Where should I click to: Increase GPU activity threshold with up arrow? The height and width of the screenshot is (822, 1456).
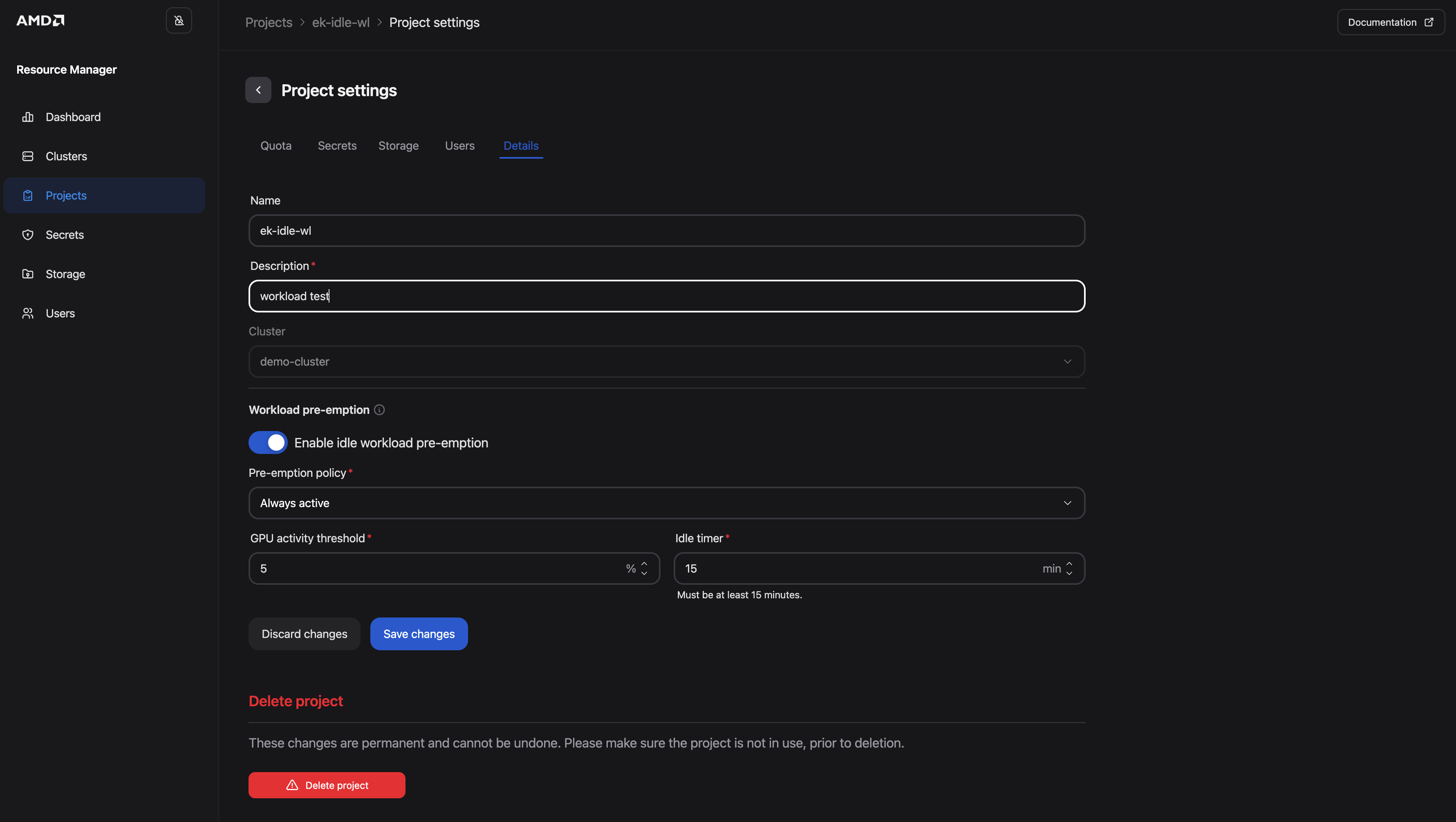[x=644, y=564]
